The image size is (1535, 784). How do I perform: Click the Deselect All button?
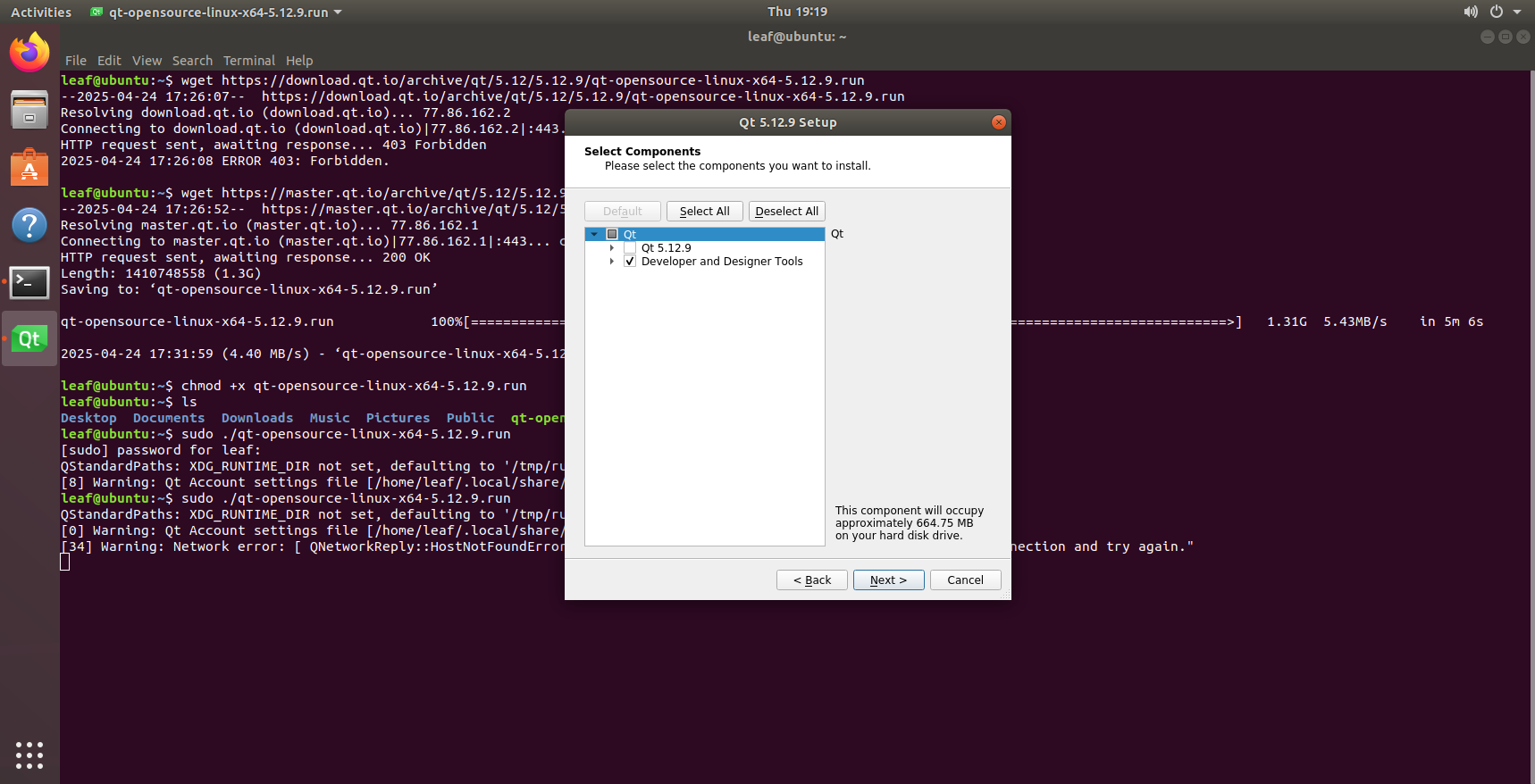tap(786, 212)
